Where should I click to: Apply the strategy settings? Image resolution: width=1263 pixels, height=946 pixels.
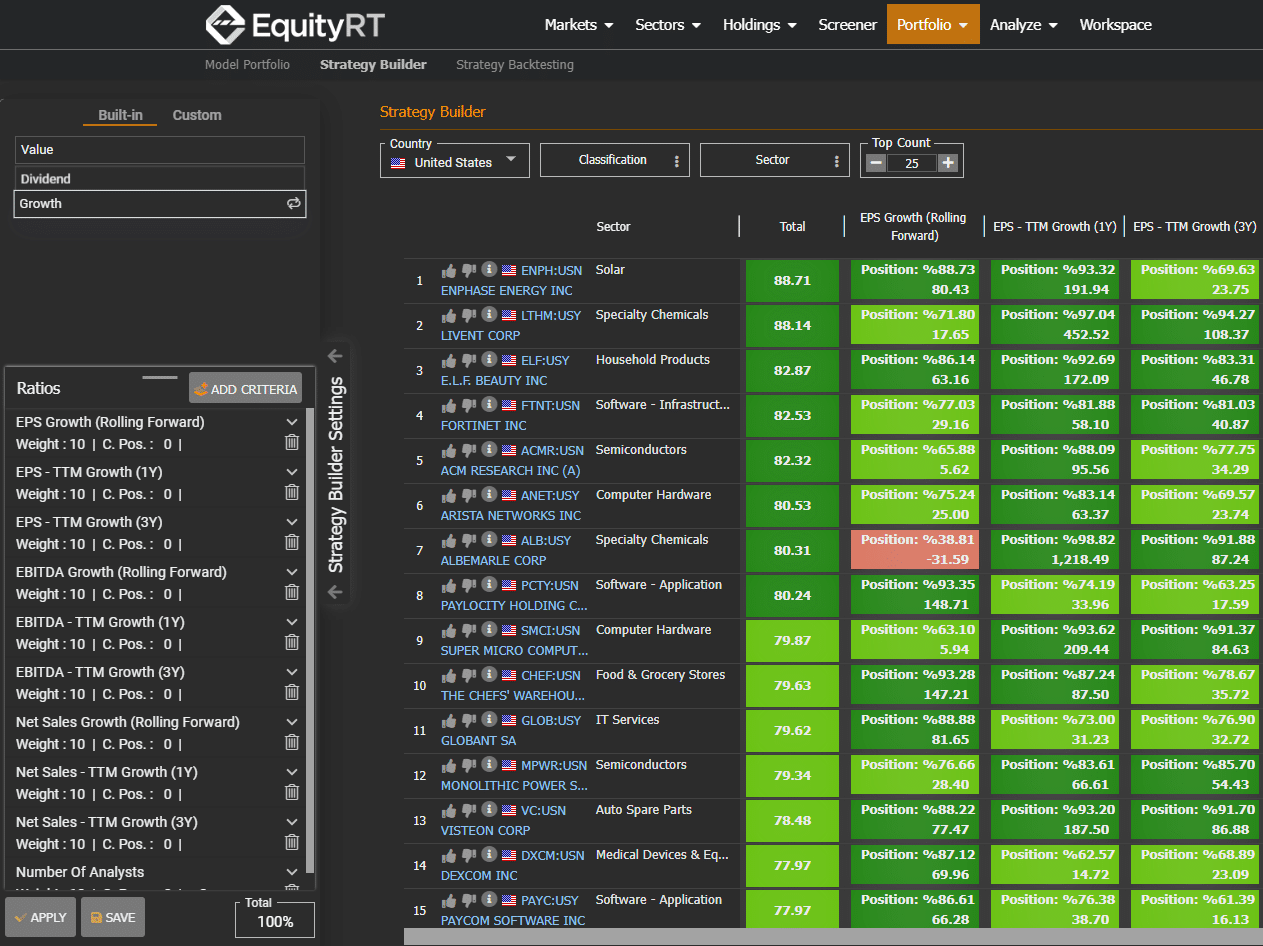pyautogui.click(x=40, y=917)
